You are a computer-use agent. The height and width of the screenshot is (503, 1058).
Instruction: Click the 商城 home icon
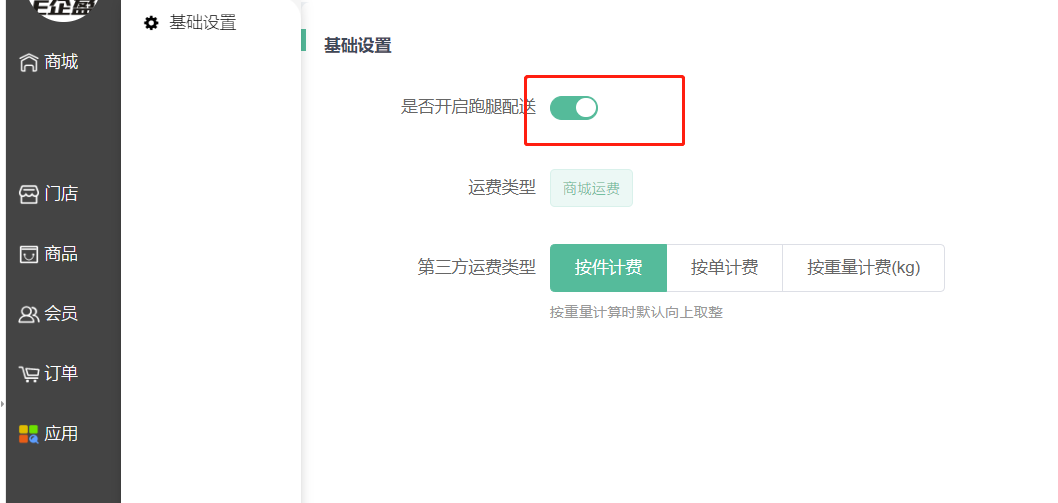tap(29, 63)
